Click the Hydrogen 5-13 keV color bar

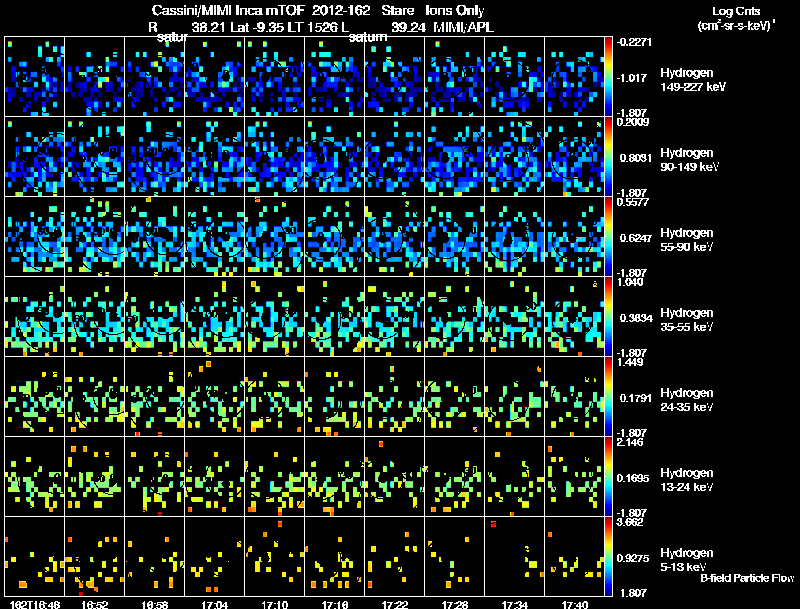608,556
